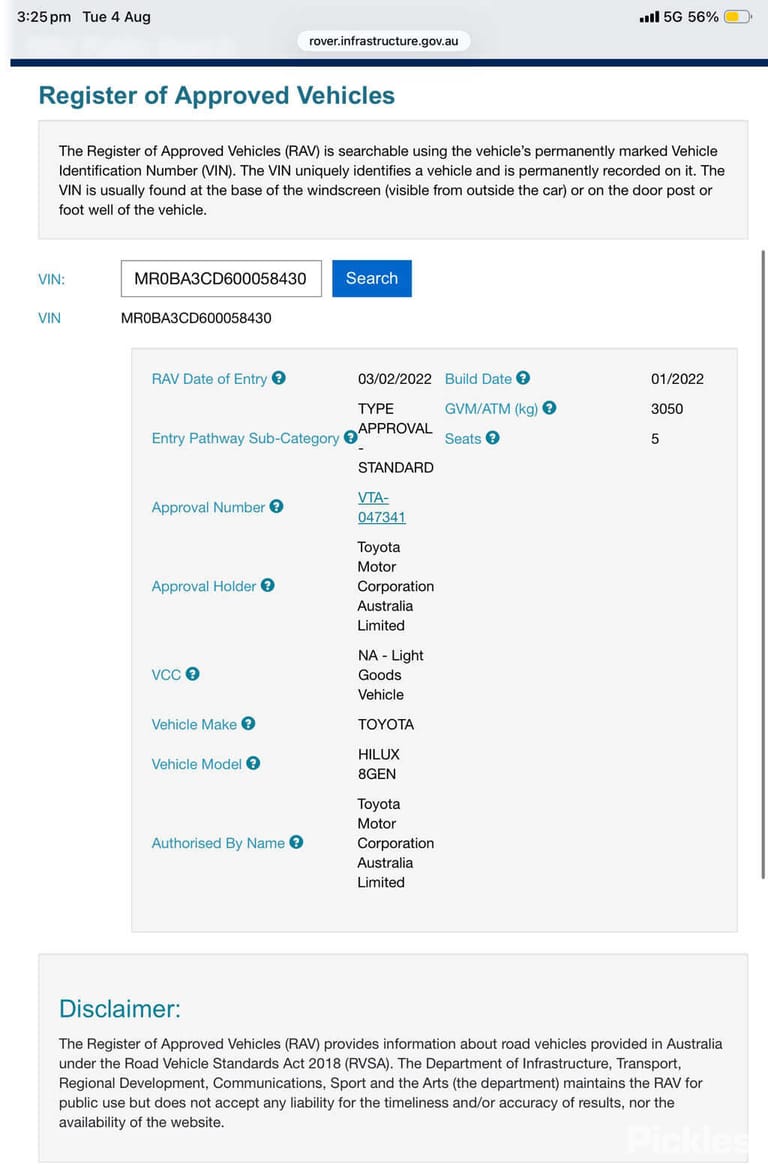Click the Entry Pathway Sub-Category label
This screenshot has height=1169, width=768.
(x=245, y=438)
